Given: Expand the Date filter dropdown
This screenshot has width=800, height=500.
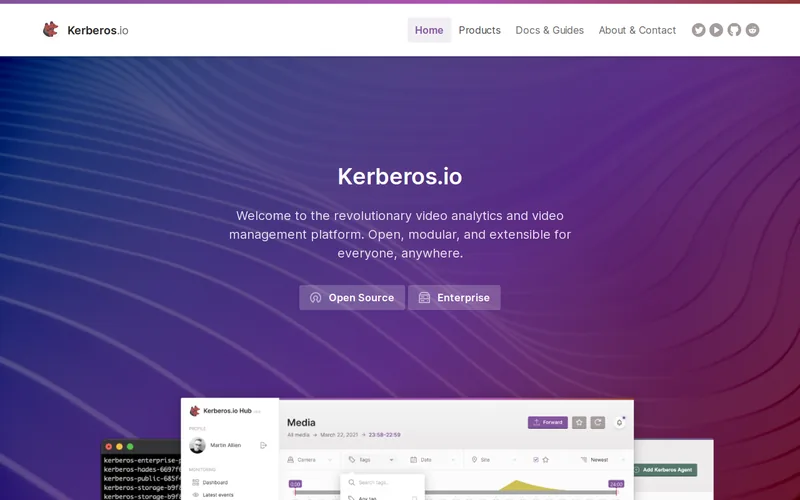Looking at the screenshot, I should click(x=433, y=460).
